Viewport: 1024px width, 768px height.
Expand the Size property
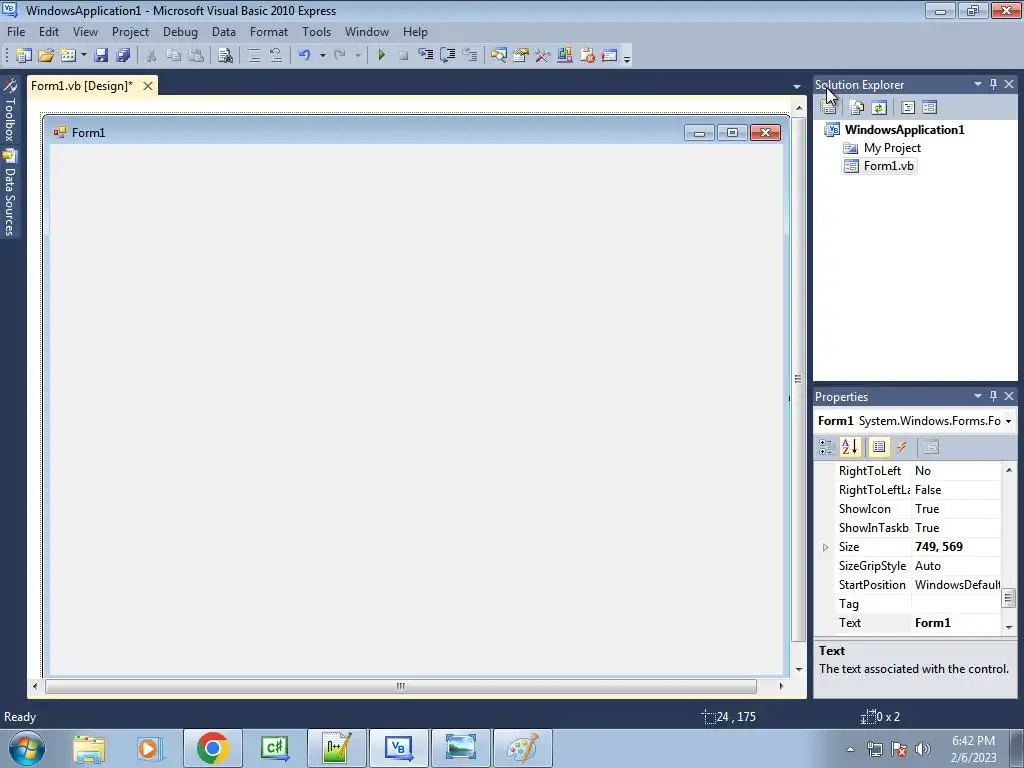(x=825, y=547)
